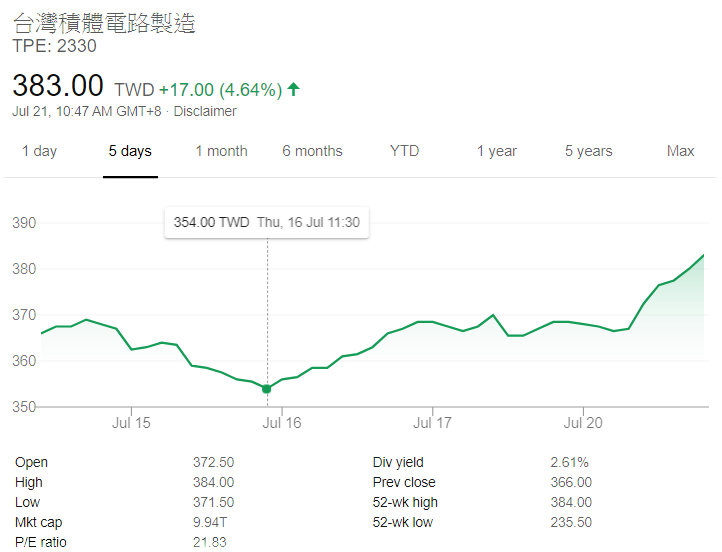Switch to the 1 month range
The width and height of the screenshot is (722, 552).
click(x=221, y=151)
